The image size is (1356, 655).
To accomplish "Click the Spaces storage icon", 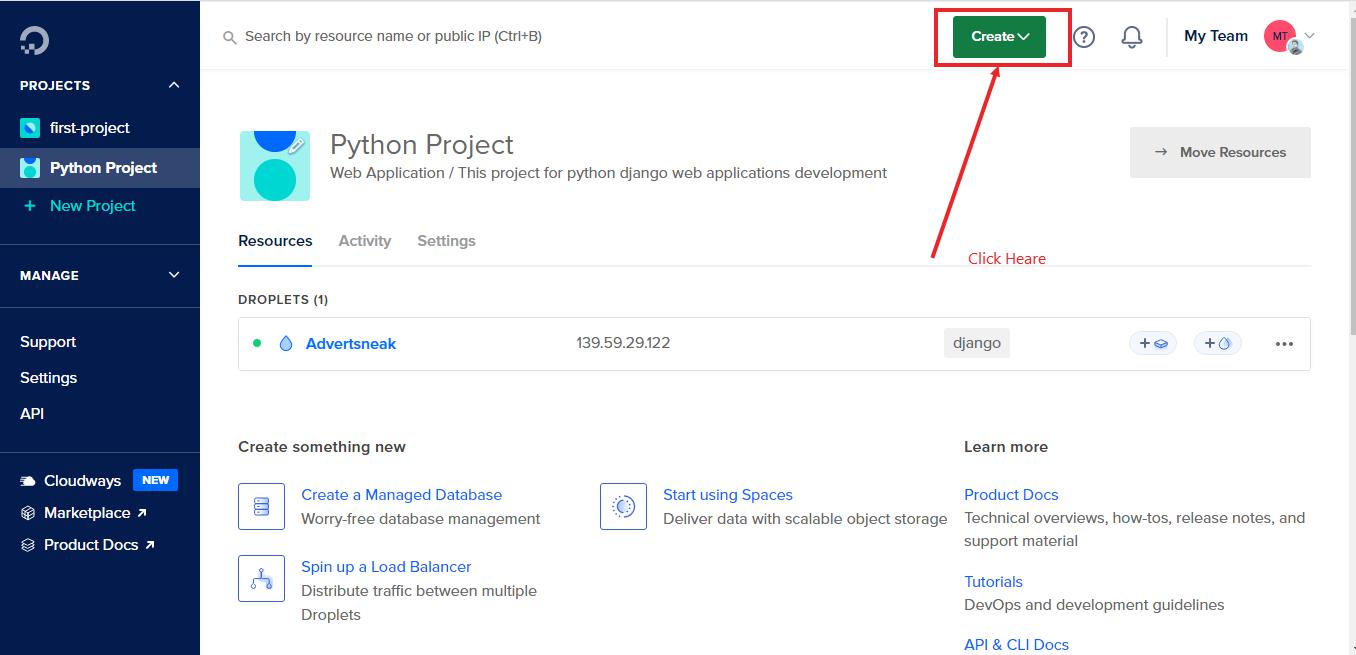I will 623,506.
